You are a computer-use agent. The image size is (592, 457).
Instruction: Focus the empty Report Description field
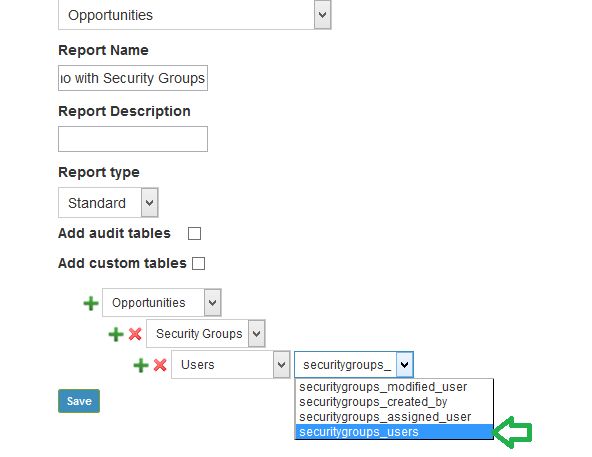click(x=133, y=139)
